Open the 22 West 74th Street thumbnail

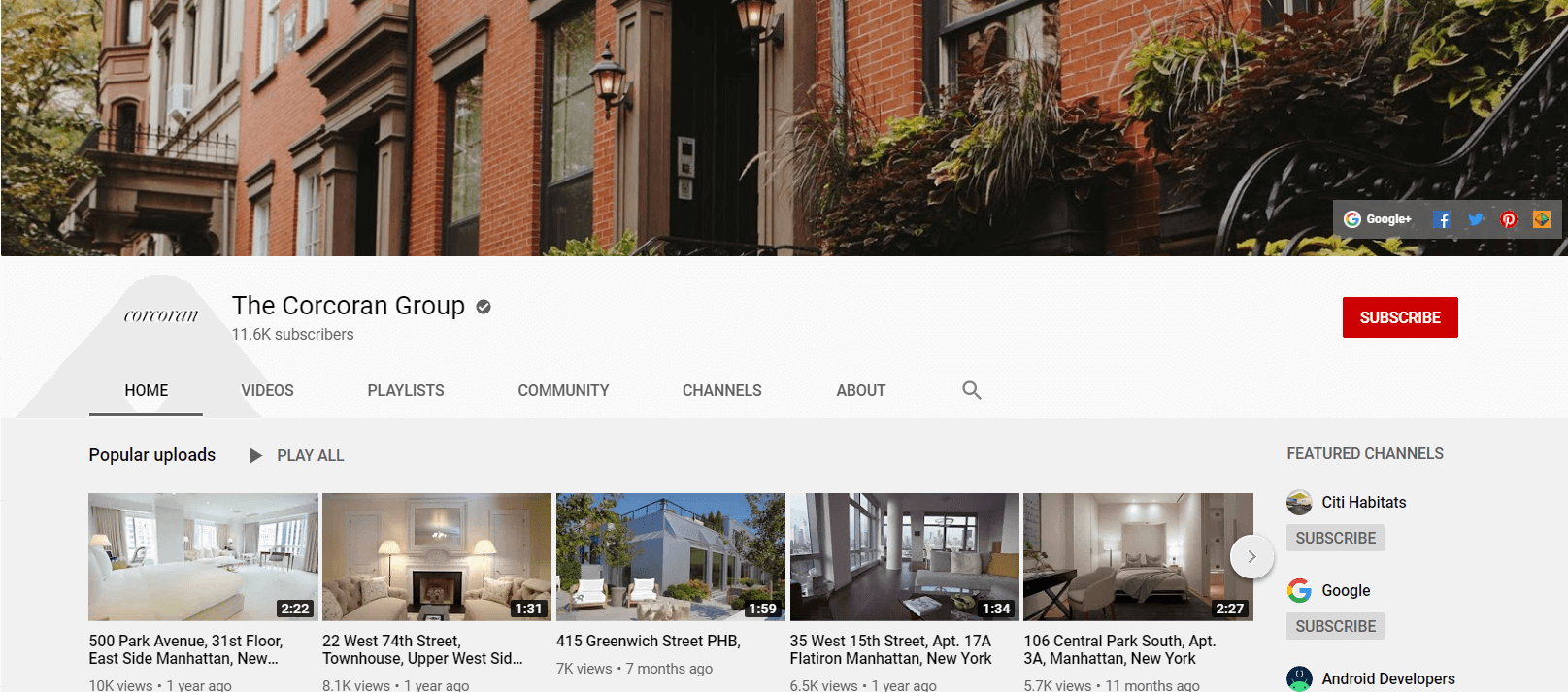pyautogui.click(x=437, y=557)
